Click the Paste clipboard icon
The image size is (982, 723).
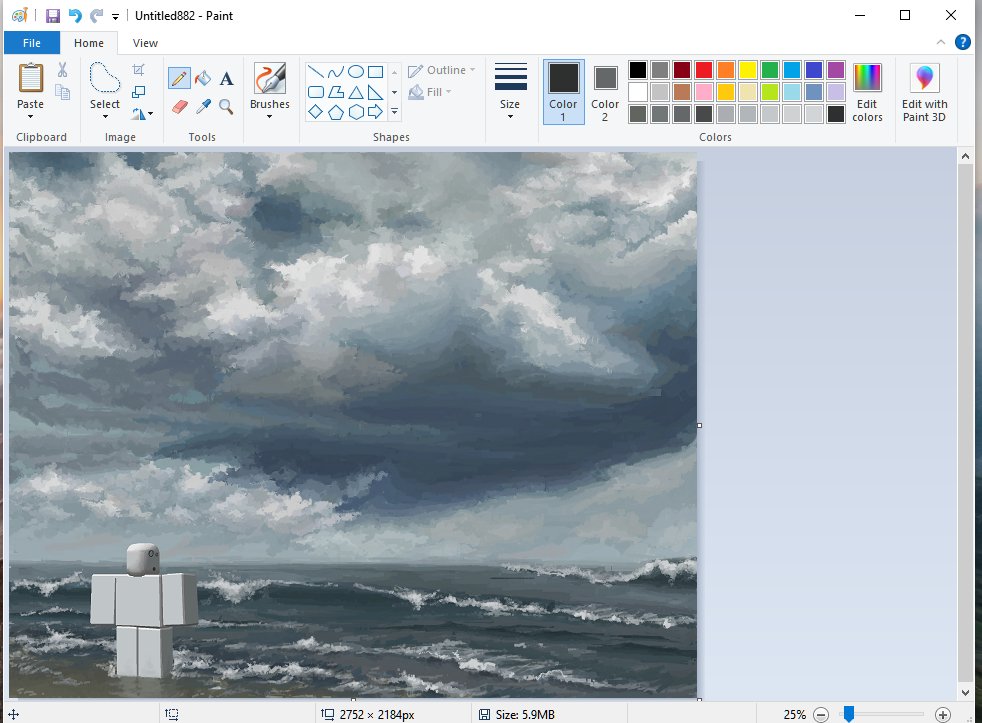31,78
